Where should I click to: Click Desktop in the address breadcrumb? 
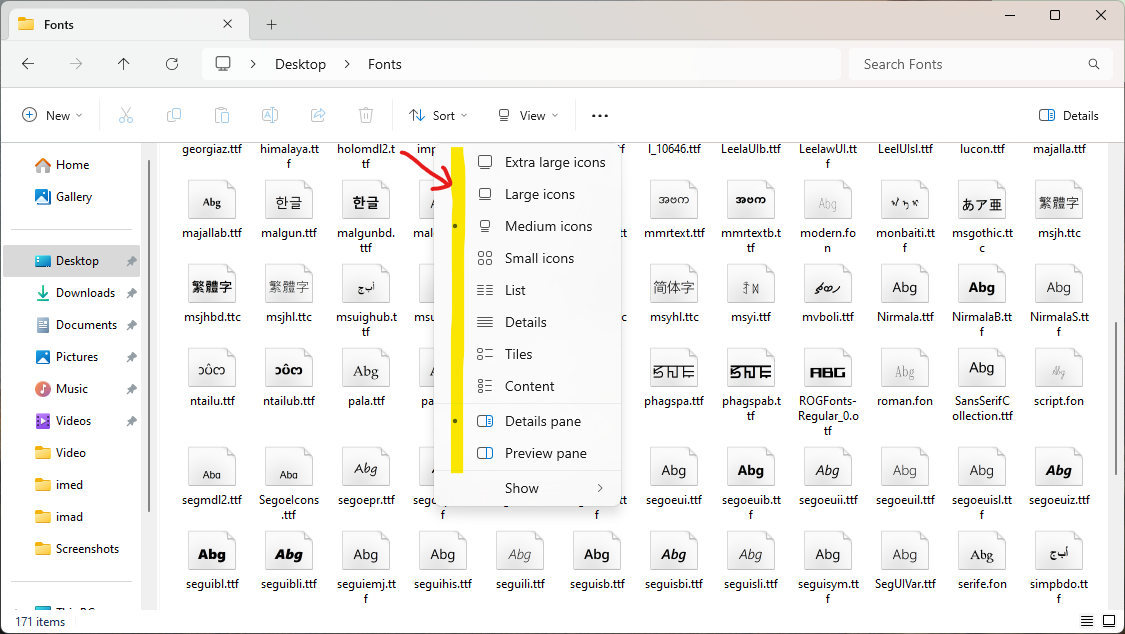tap(300, 64)
